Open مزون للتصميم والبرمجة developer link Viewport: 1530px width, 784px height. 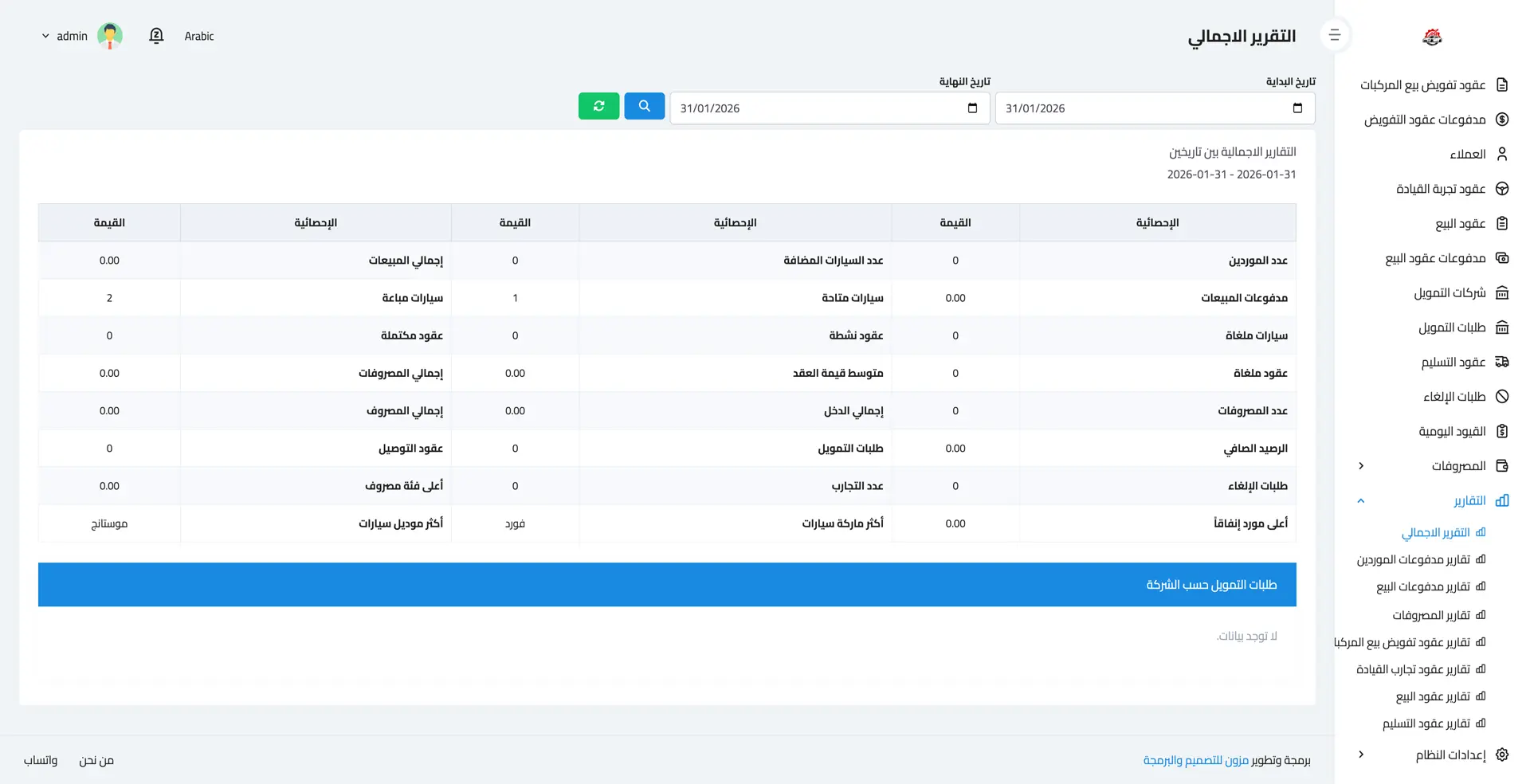[1195, 760]
